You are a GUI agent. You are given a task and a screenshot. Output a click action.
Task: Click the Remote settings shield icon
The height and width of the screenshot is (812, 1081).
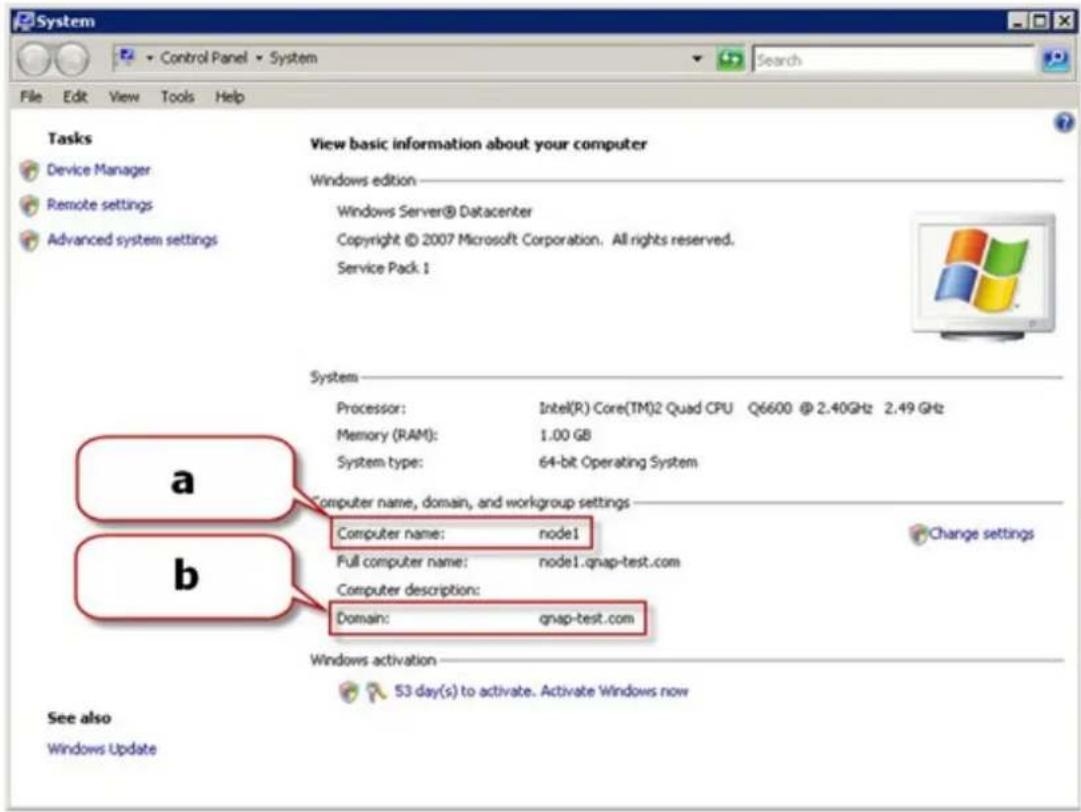click(x=29, y=205)
